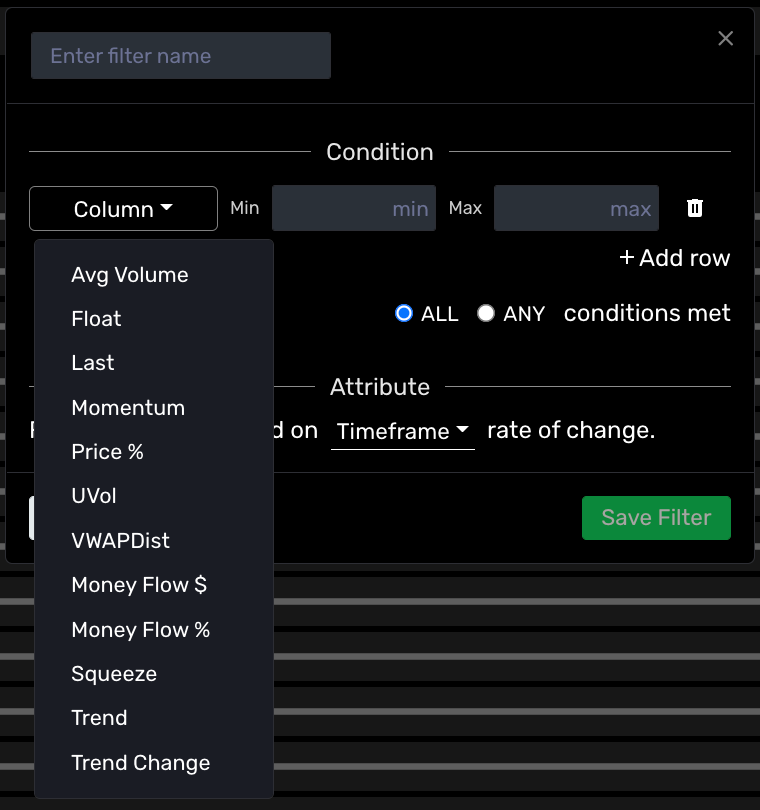The width and height of the screenshot is (760, 810).
Task: Choose Trend Change column option
Action: pyautogui.click(x=141, y=763)
